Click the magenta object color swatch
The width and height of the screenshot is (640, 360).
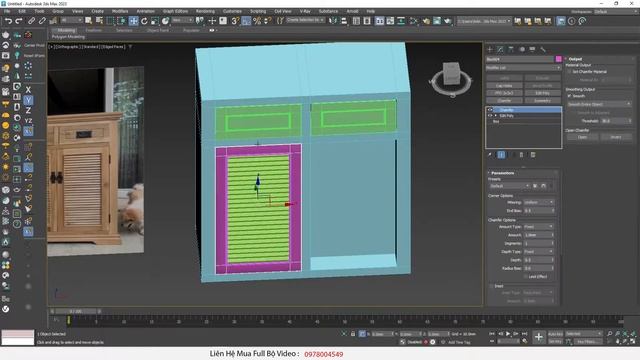pos(558,59)
